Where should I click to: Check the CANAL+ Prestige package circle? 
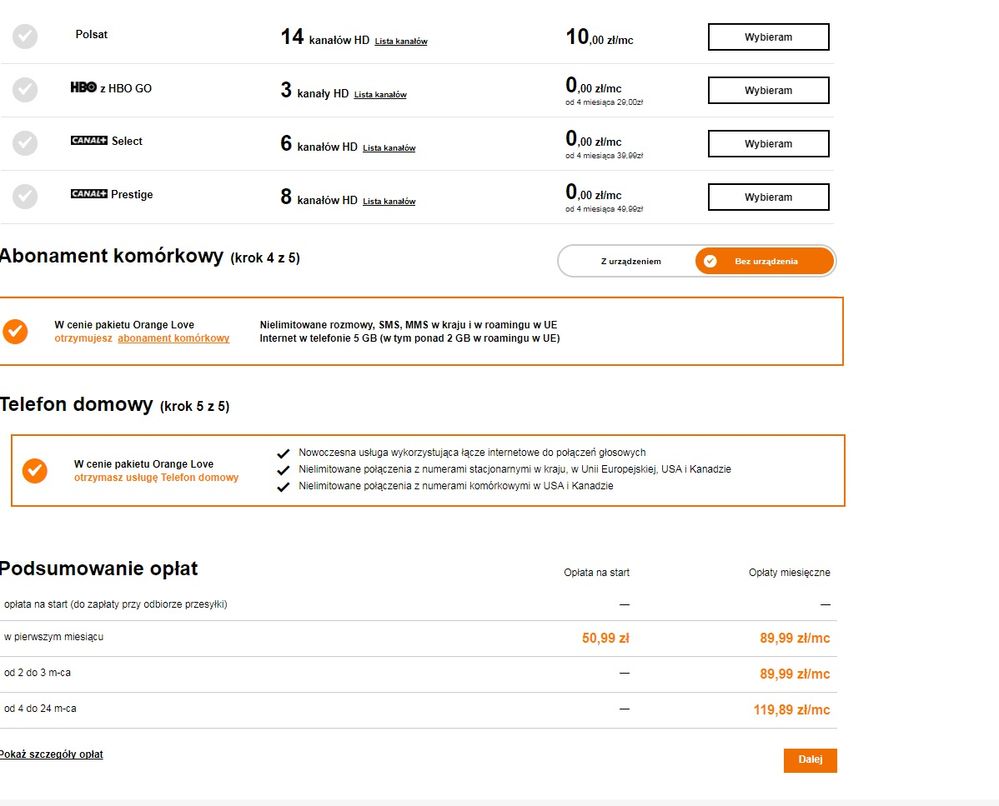pos(25,196)
